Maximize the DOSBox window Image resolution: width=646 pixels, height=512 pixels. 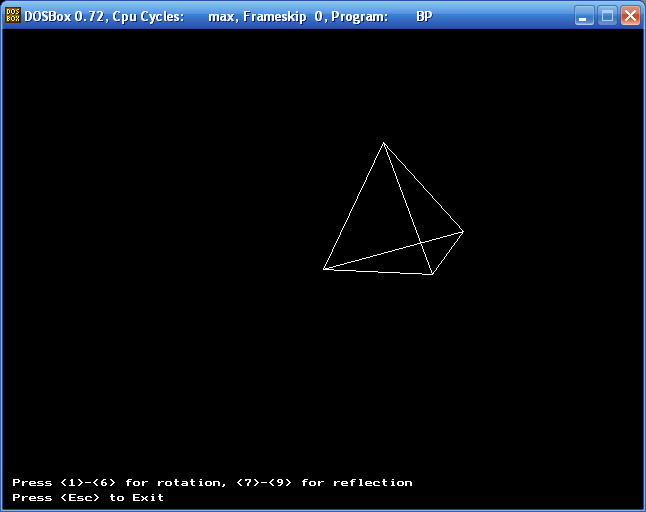tap(607, 16)
